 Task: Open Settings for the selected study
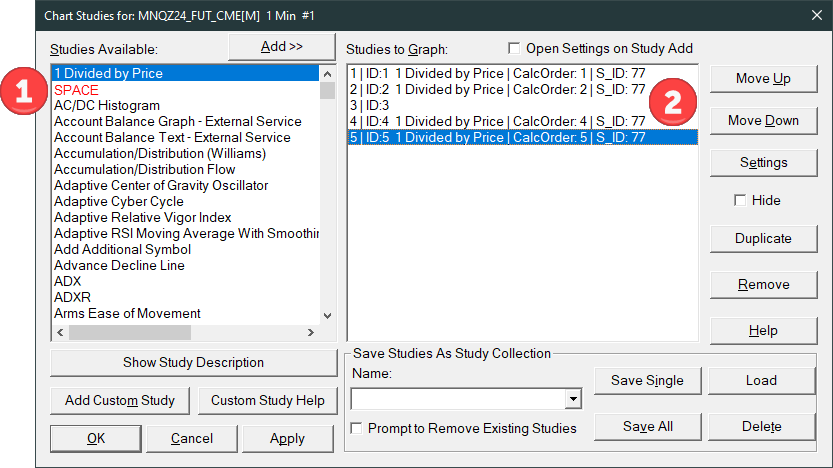[763, 162]
